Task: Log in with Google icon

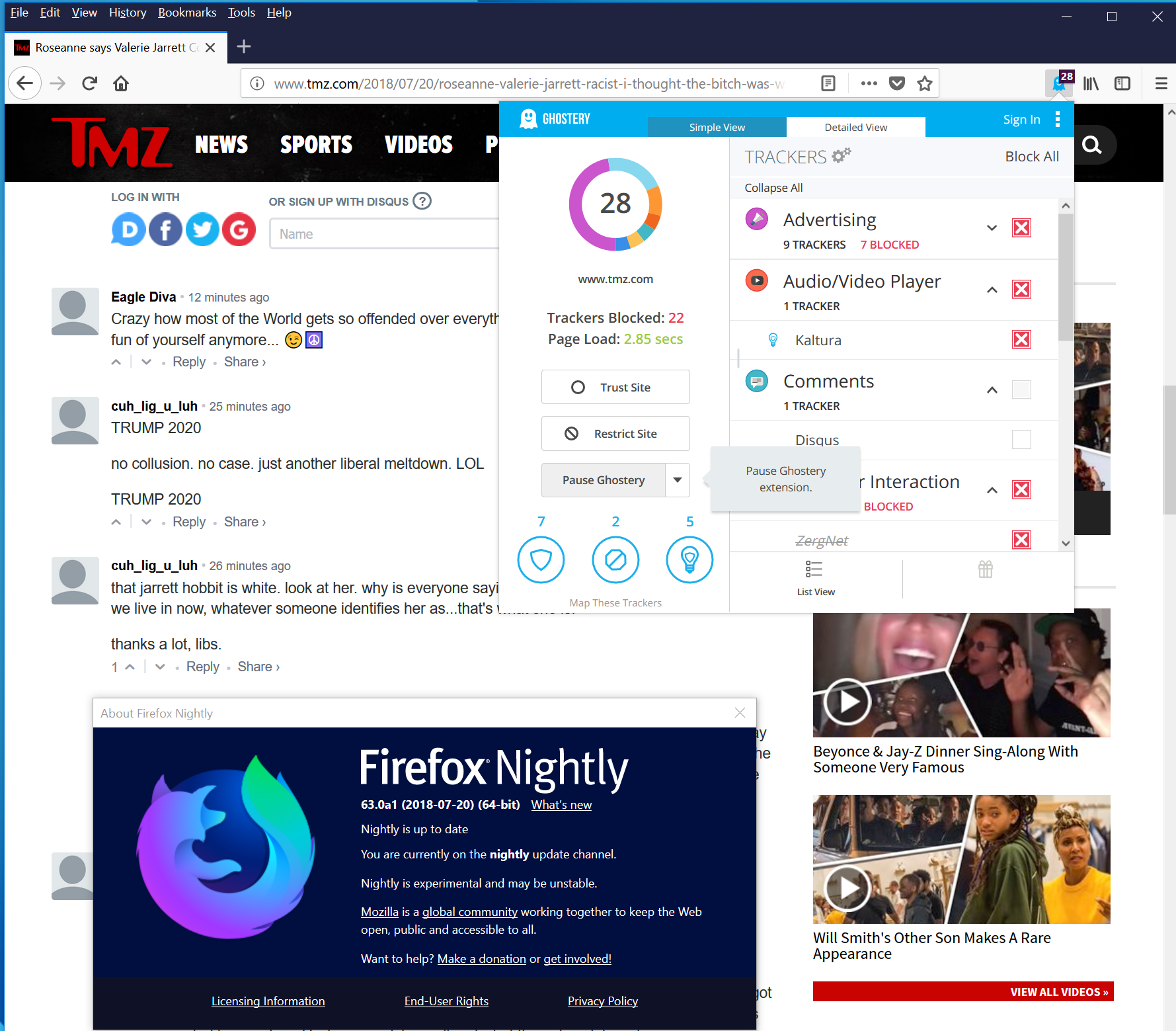Action: tap(239, 229)
